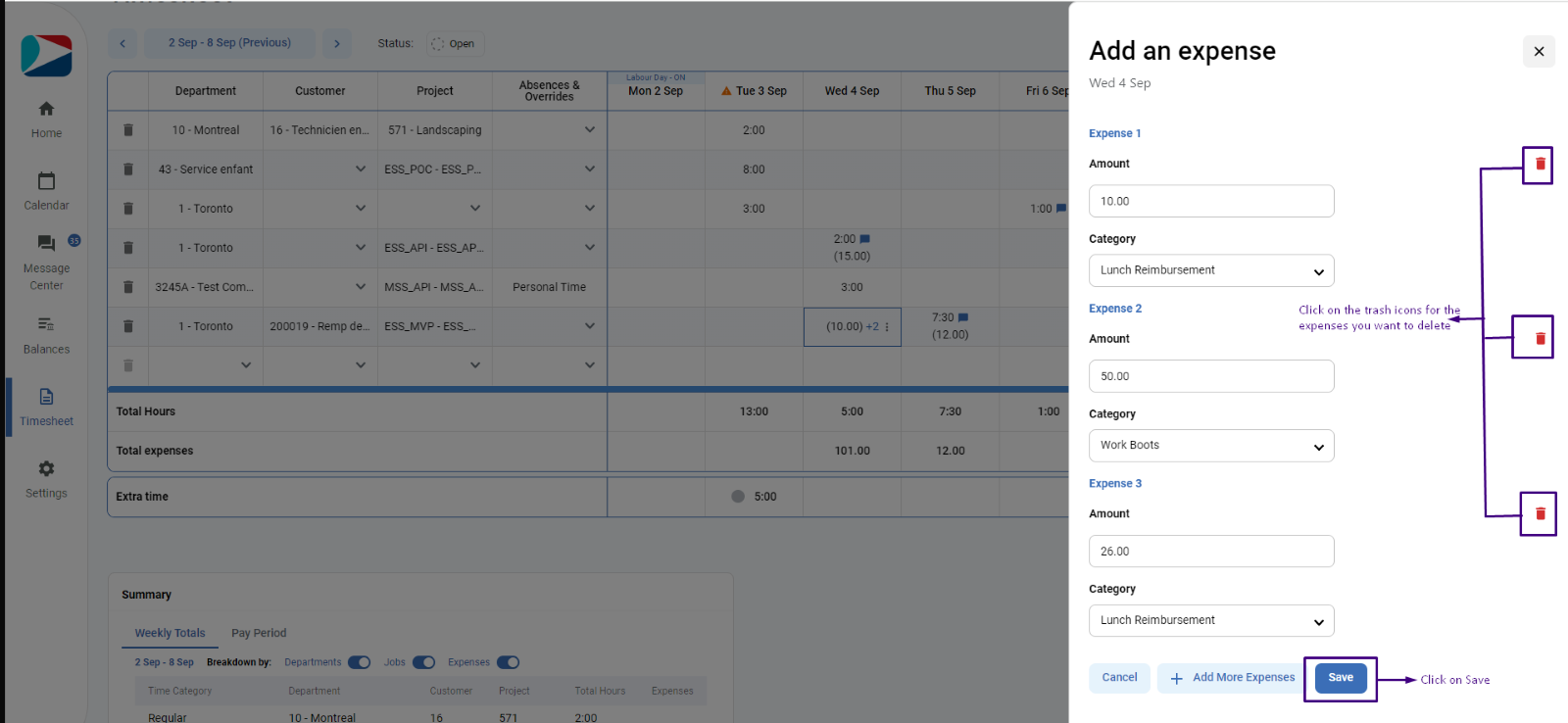1568x723 pixels.
Task: Click the MSS_API - MSS_A project cell
Action: (x=434, y=287)
